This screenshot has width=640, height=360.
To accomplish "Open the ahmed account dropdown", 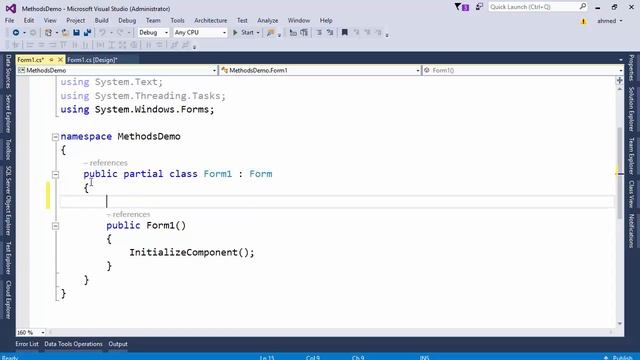I will point(610,21).
